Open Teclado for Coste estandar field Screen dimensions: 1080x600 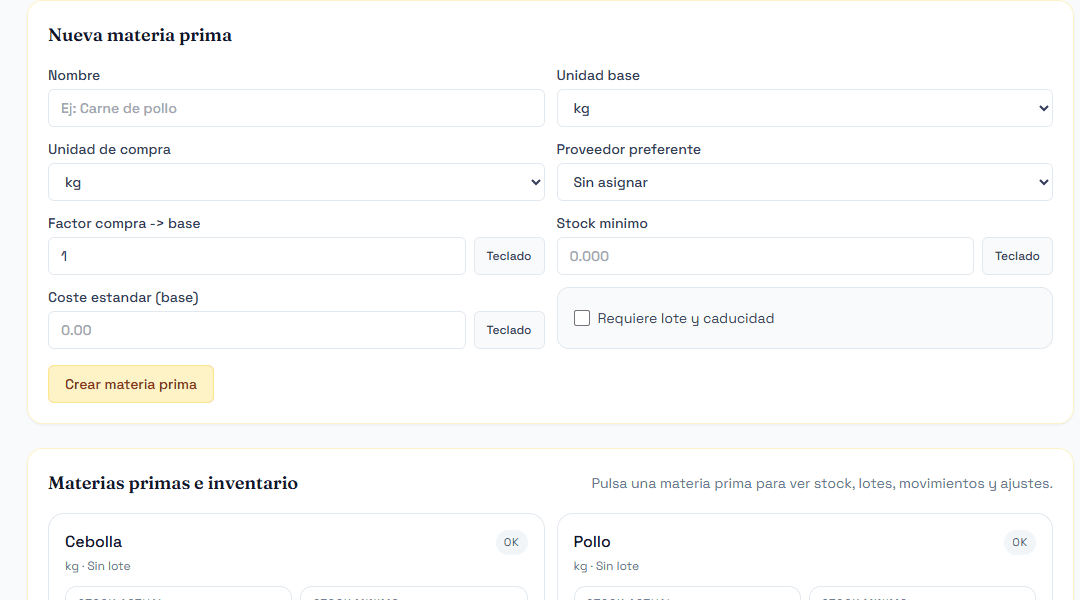509,330
